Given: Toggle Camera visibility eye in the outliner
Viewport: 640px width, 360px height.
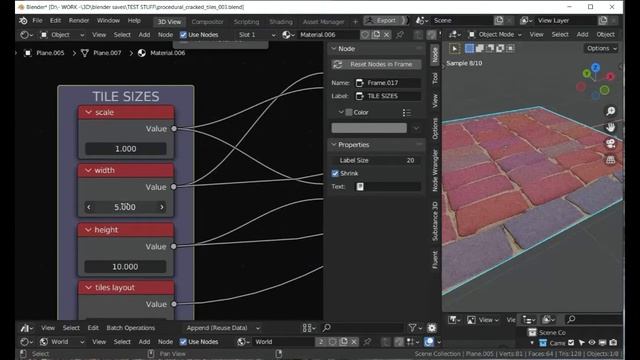Looking at the screenshot, I should point(592,342).
